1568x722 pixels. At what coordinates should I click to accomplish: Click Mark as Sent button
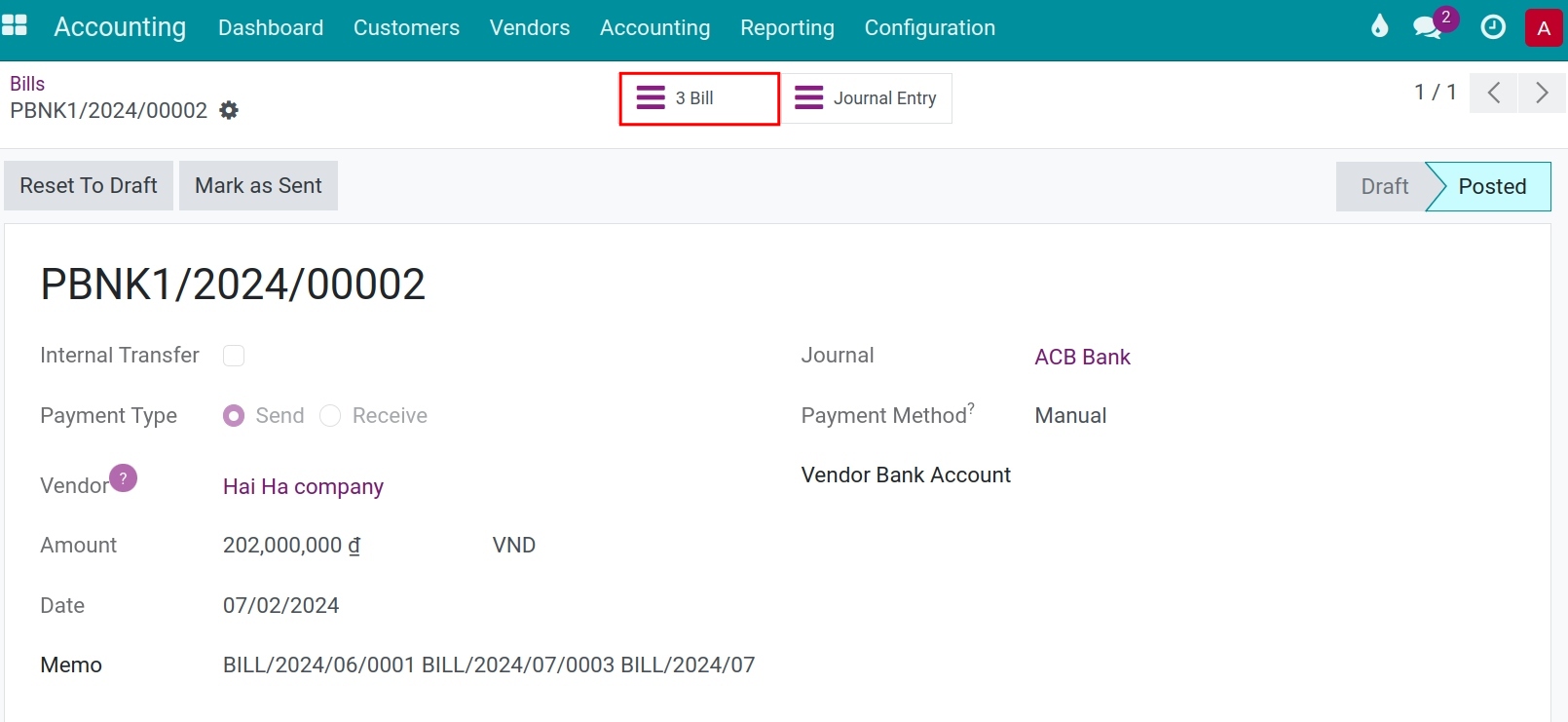click(x=258, y=185)
